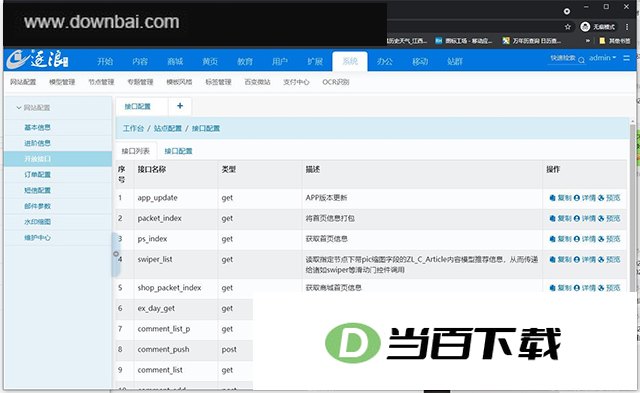The width and height of the screenshot is (640, 393).
Task: Open 邮件参数 in the sidebar
Action: pyautogui.click(x=37, y=206)
